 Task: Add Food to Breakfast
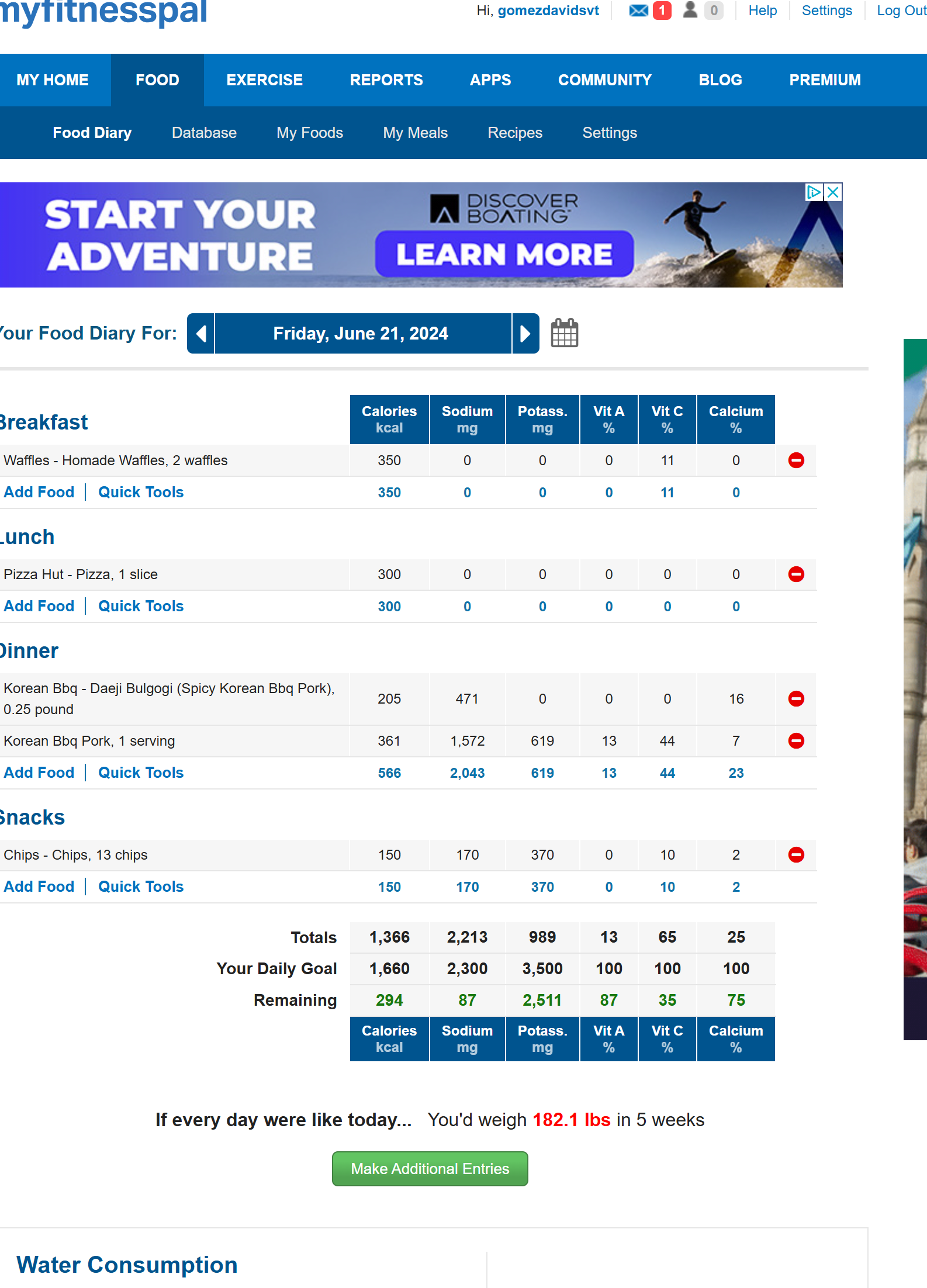(39, 492)
